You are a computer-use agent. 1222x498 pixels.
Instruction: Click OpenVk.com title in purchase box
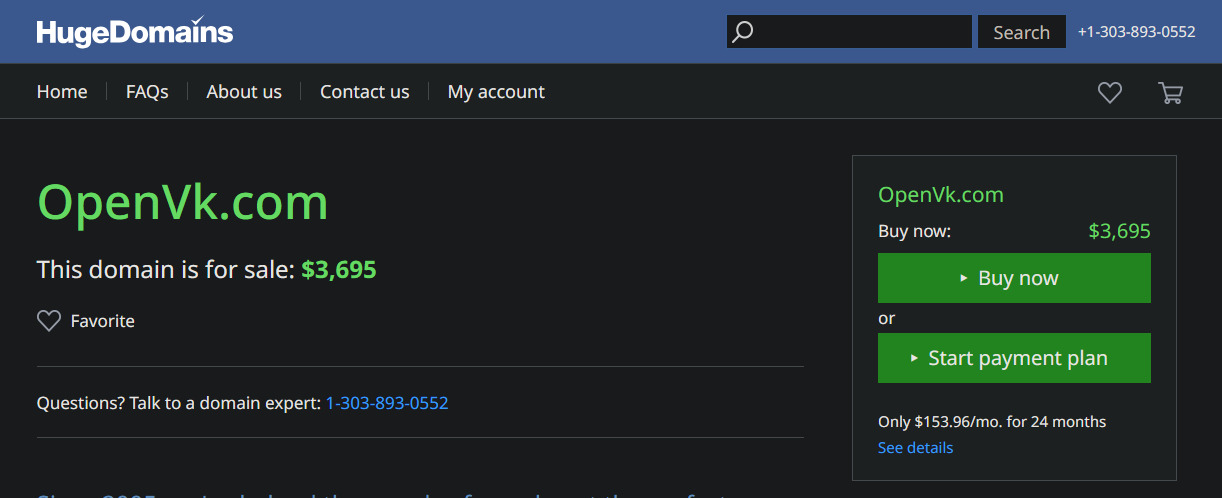coord(941,195)
